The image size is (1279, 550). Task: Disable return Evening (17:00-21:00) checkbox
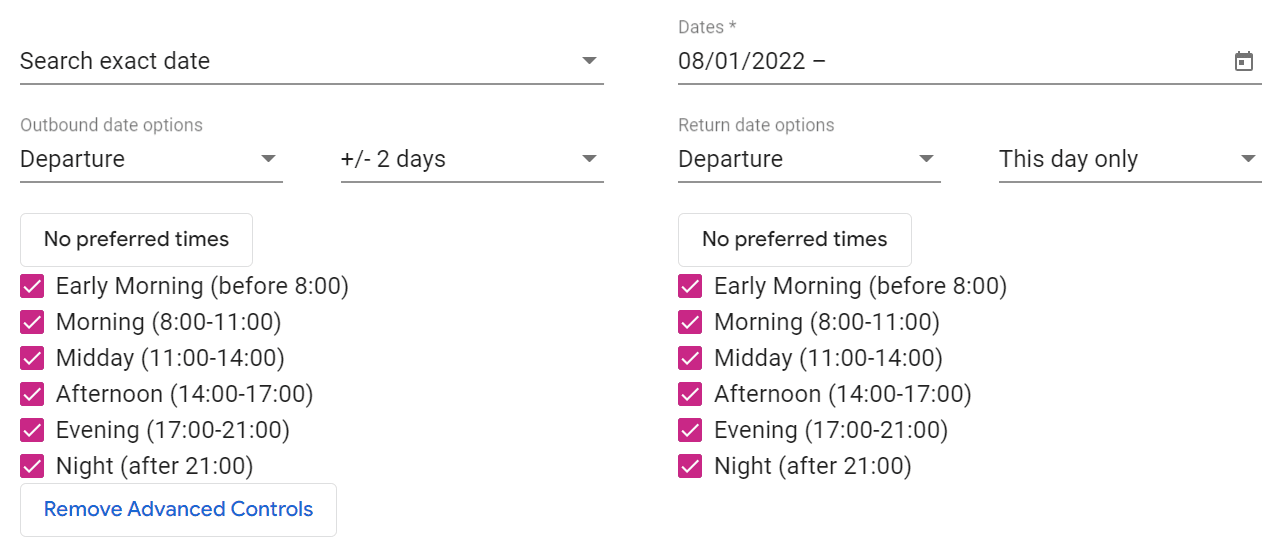point(690,431)
